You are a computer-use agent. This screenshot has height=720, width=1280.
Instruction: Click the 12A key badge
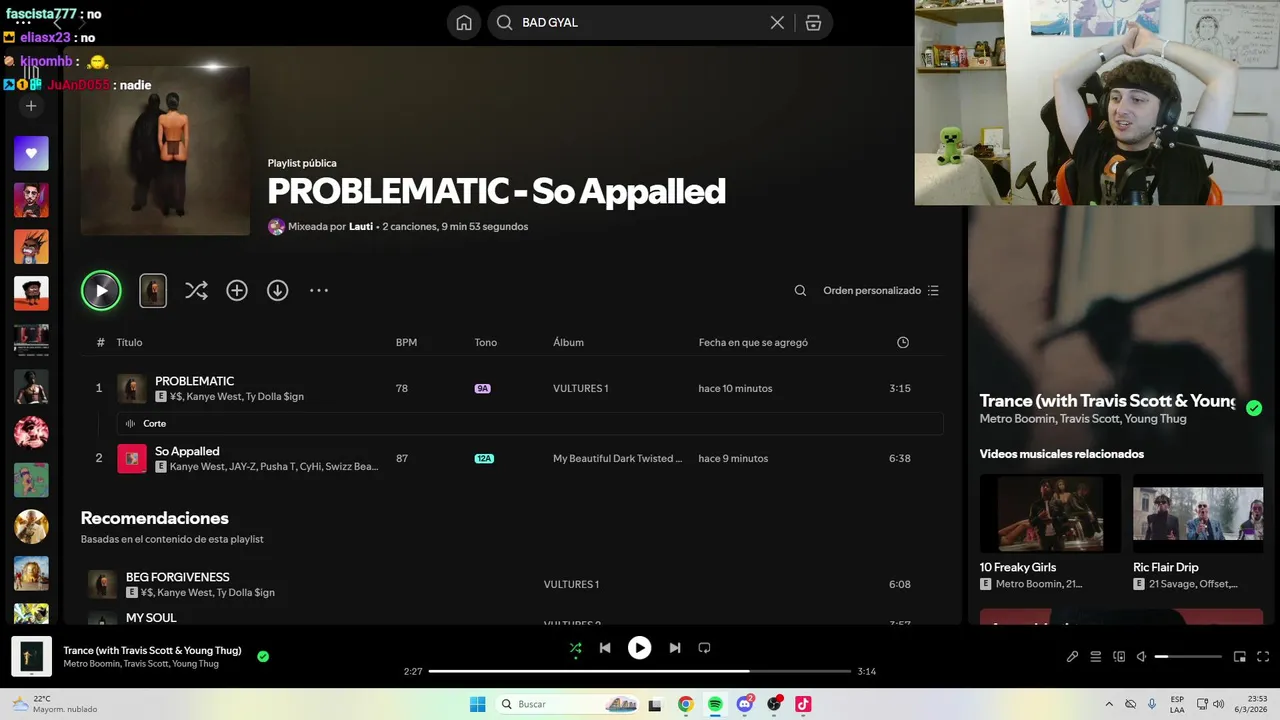coord(484,459)
